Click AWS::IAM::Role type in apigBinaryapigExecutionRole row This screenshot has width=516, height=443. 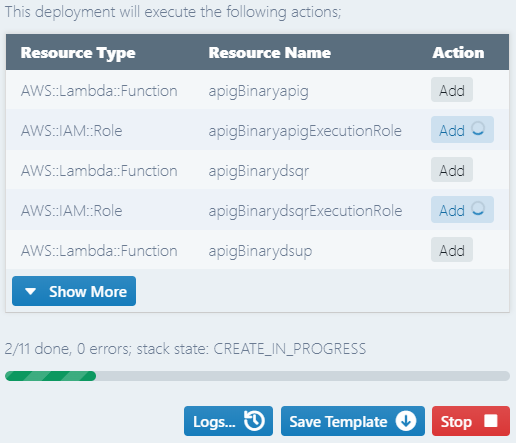tap(71, 131)
